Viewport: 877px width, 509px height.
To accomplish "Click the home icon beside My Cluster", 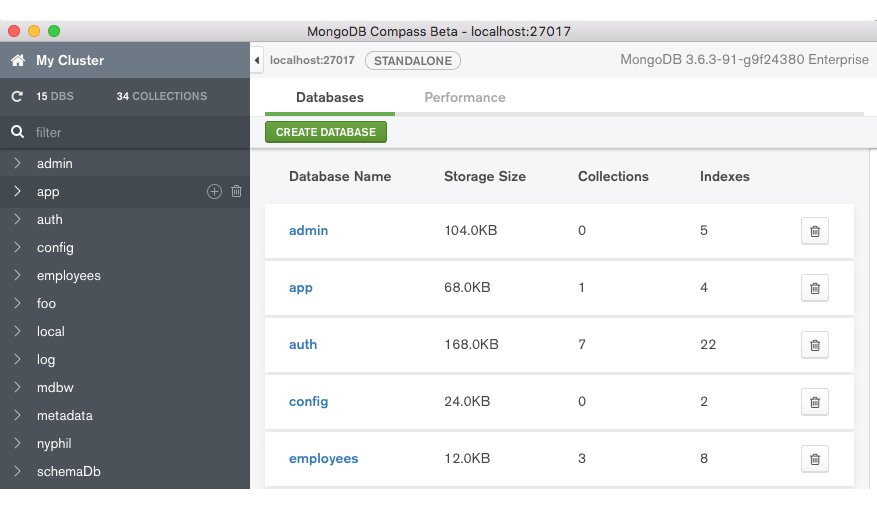I will pyautogui.click(x=18, y=61).
